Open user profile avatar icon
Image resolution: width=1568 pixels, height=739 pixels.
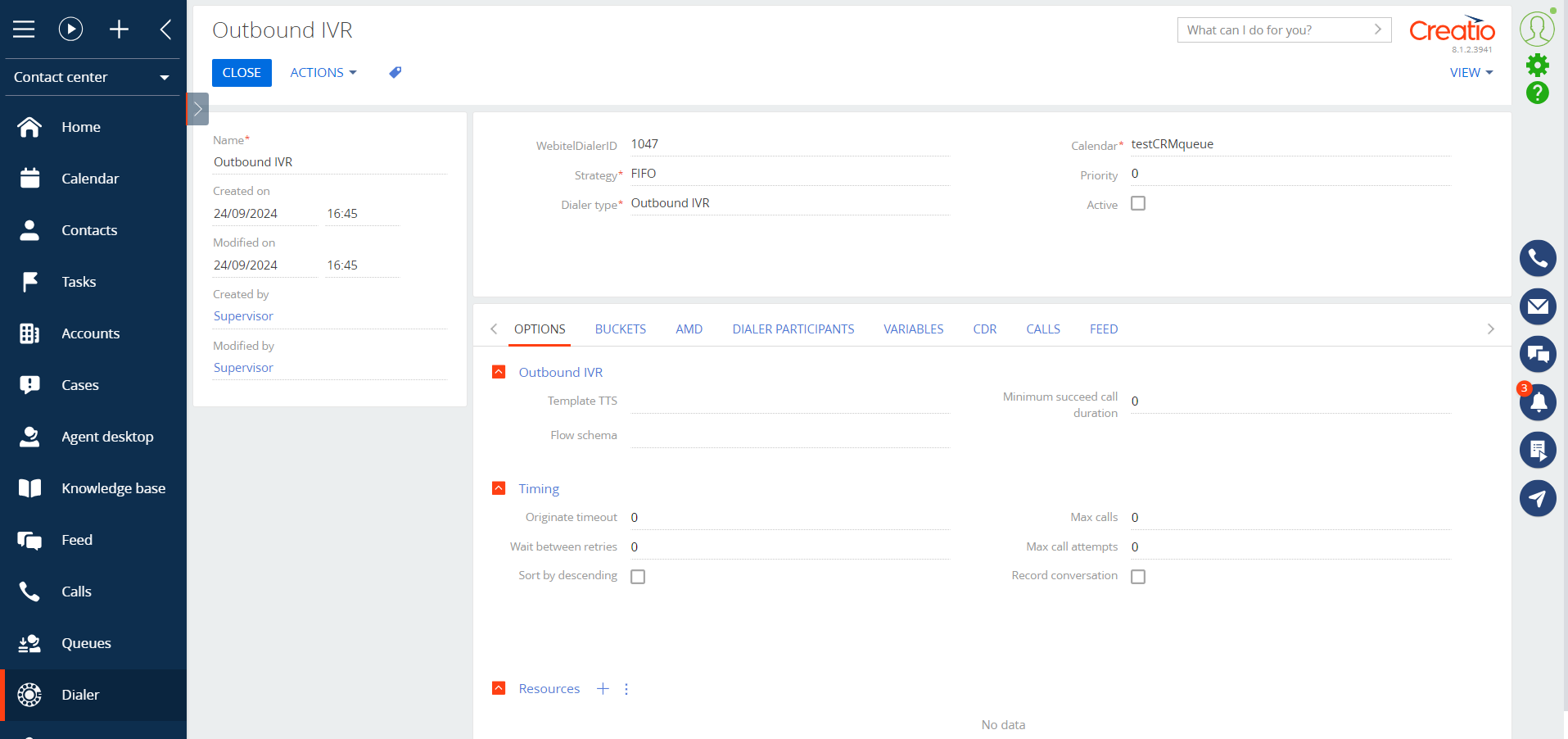[1537, 29]
